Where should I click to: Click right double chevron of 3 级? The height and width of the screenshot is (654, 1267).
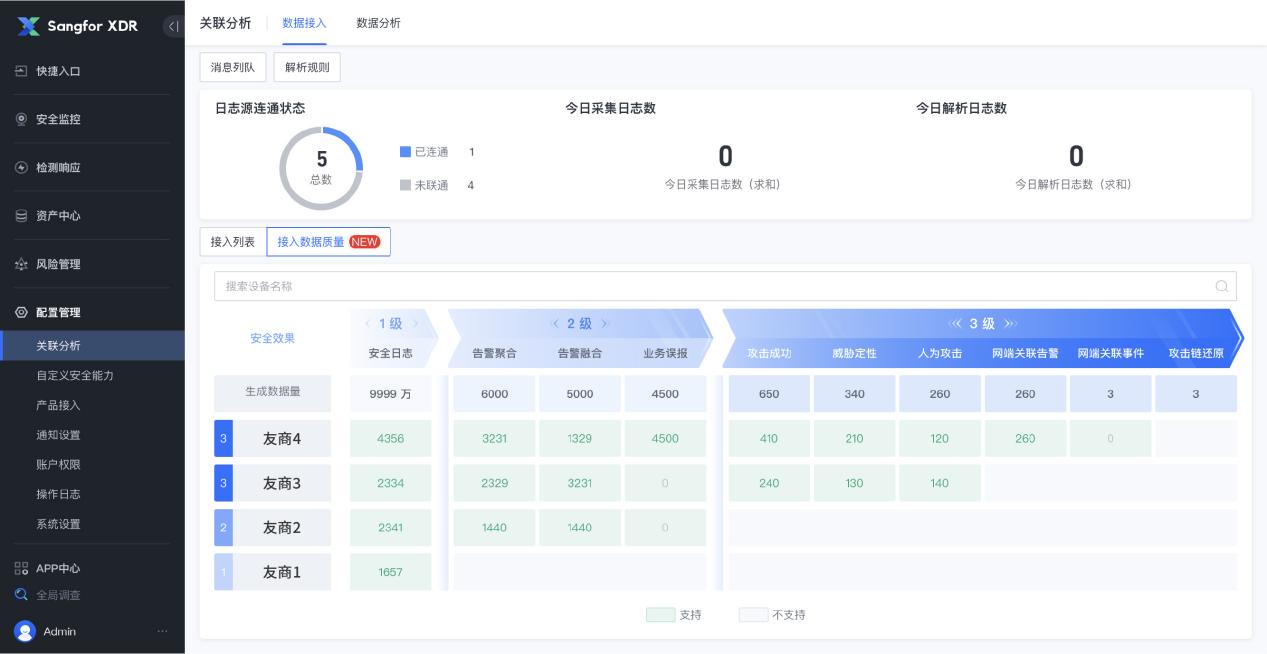click(1010, 324)
